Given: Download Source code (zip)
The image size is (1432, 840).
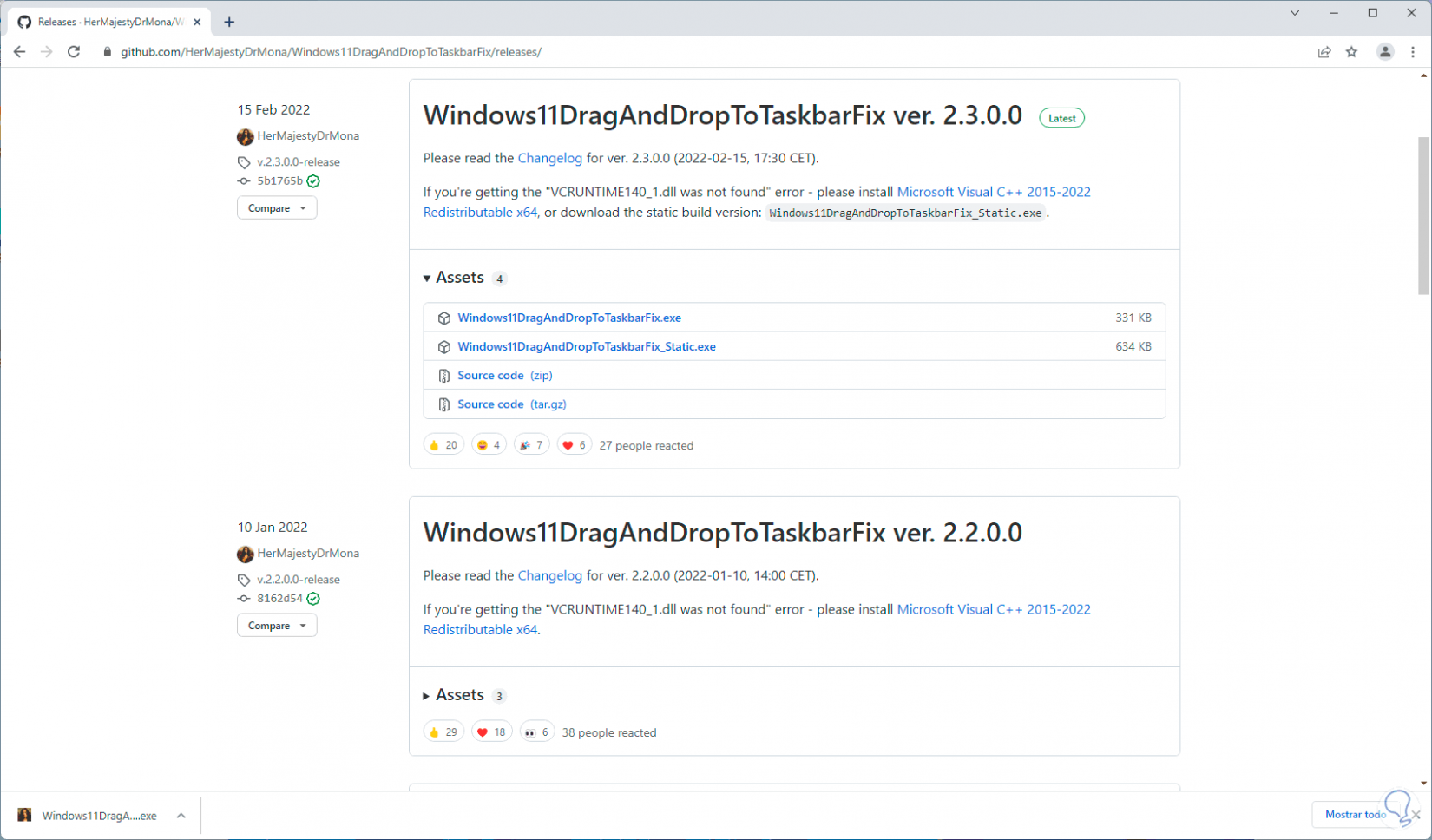Looking at the screenshot, I should click(505, 375).
